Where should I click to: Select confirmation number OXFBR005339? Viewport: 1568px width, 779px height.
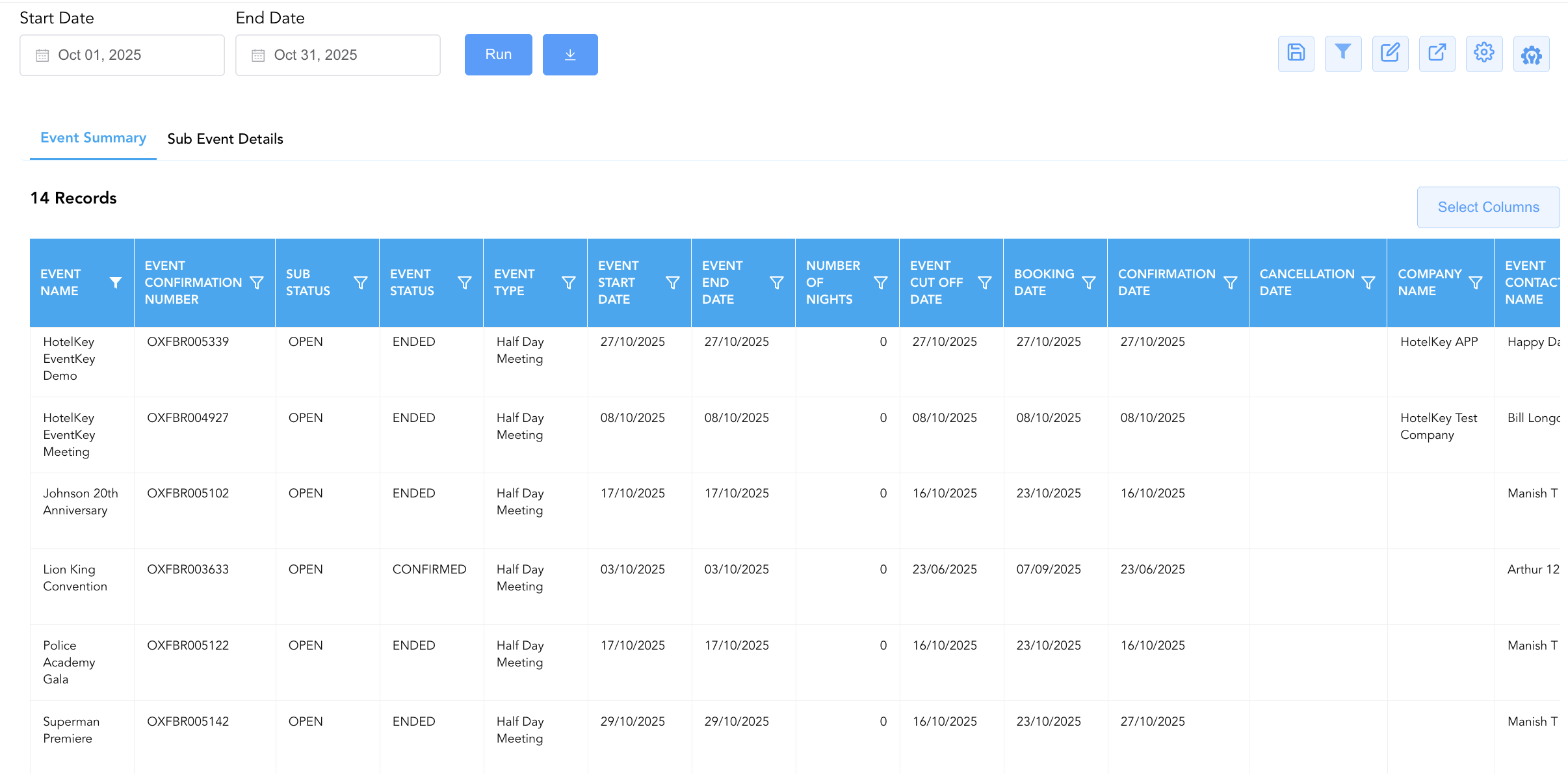(188, 341)
